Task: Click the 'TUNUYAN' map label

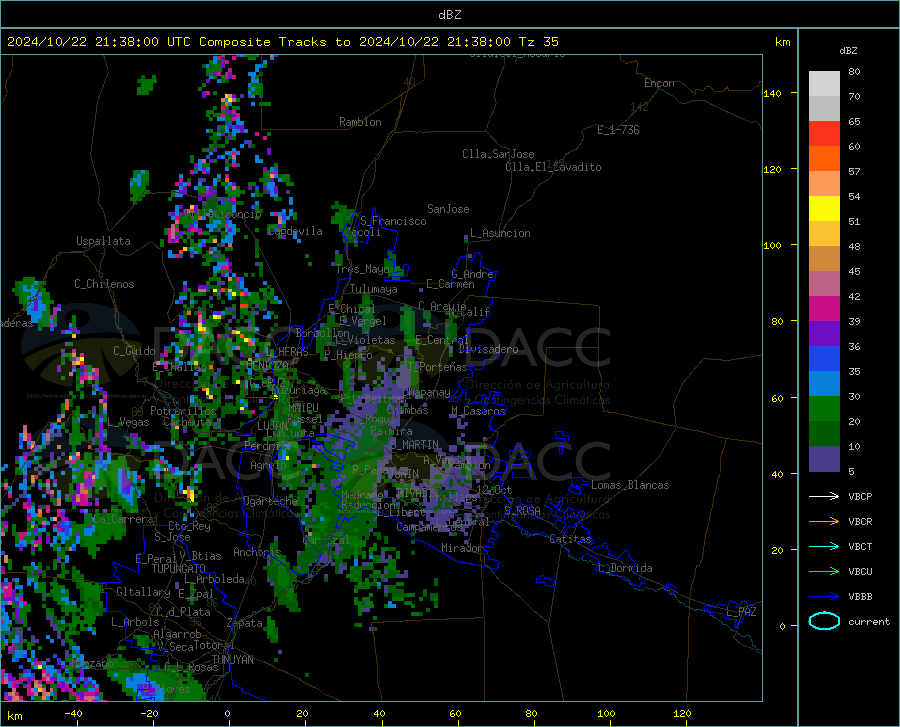Action: click(232, 660)
